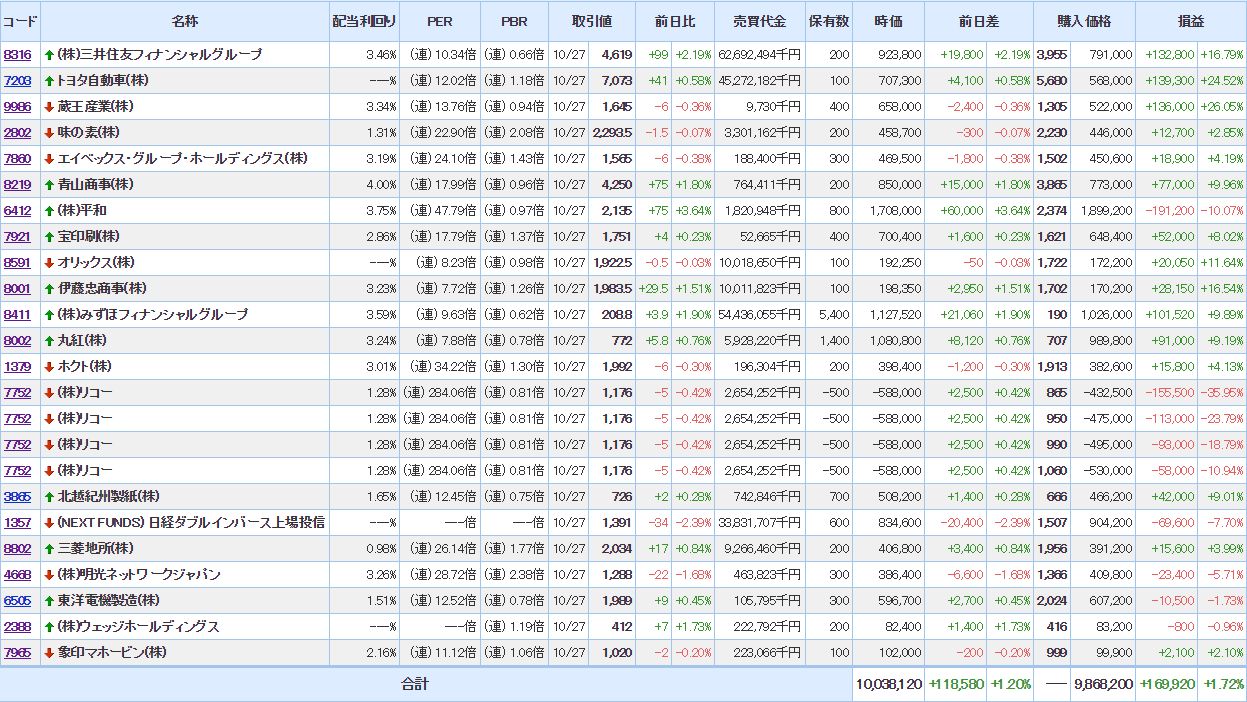Viewport: 1247px width, 702px height.
Task: Select the 伊藤忠商事 stock name
Action: (102, 288)
